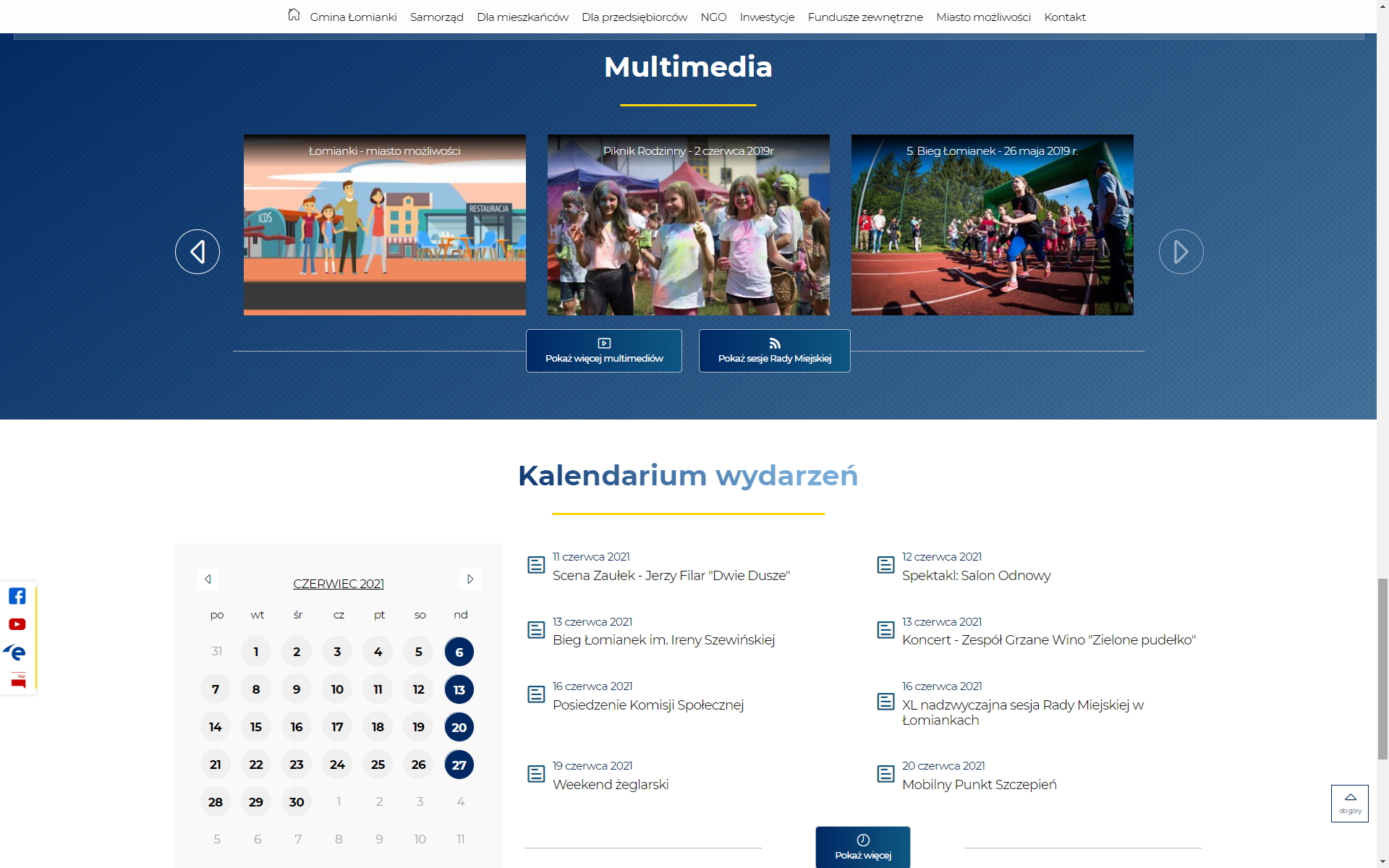Image resolution: width=1389 pixels, height=868 pixels.
Task: Click the red BIP sidebar icon
Action: 18,680
